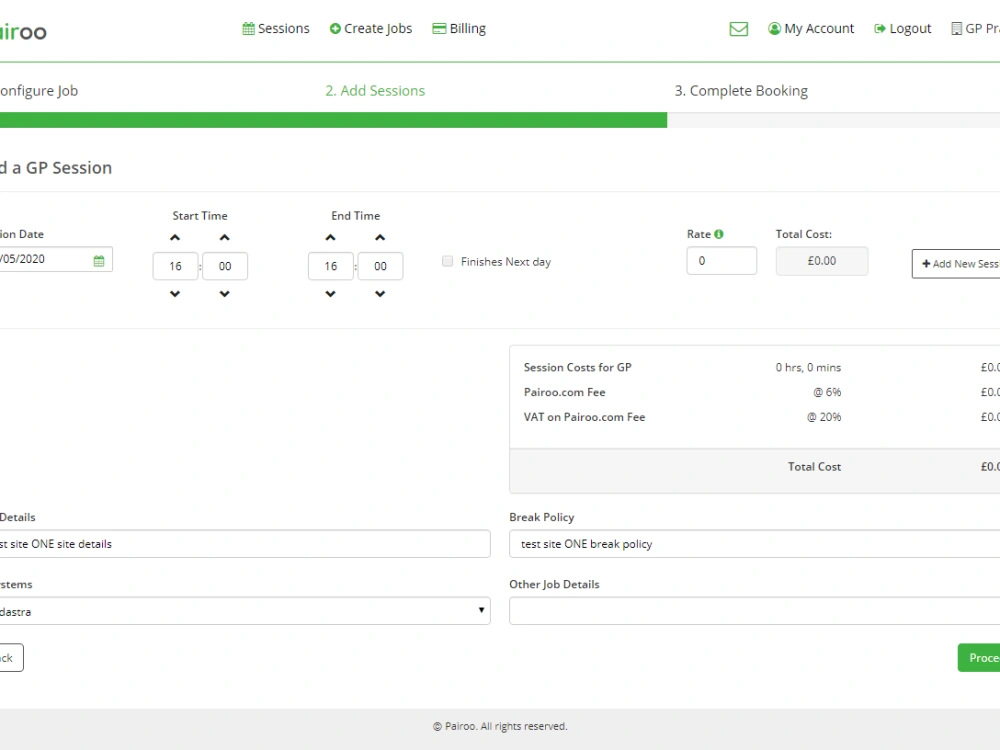Click the calendar icon in date field

click(x=99, y=260)
